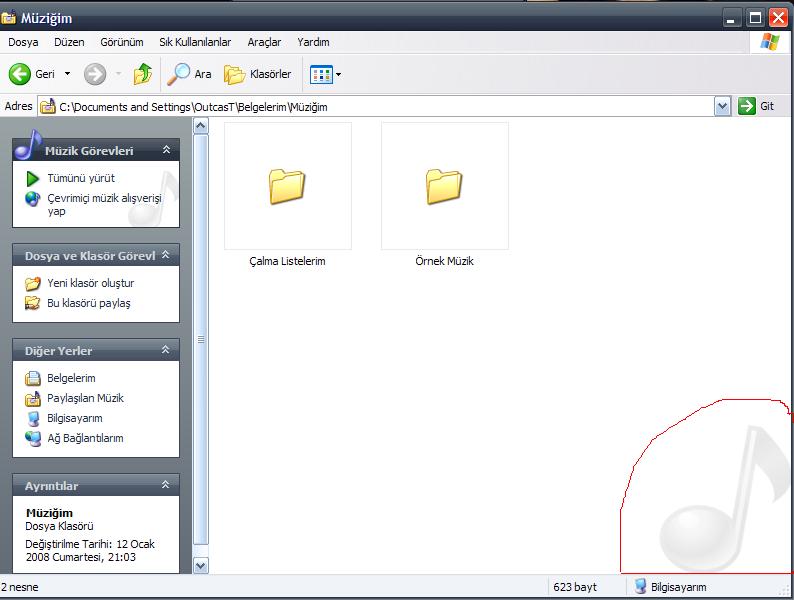Click the green Git arrow icon

746,106
